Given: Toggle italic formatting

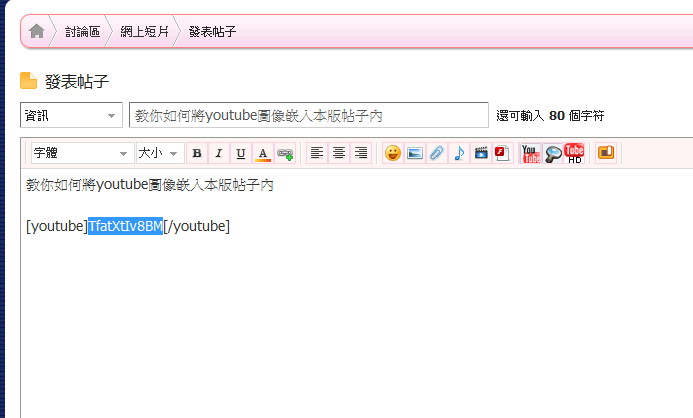Looking at the screenshot, I should point(219,153).
